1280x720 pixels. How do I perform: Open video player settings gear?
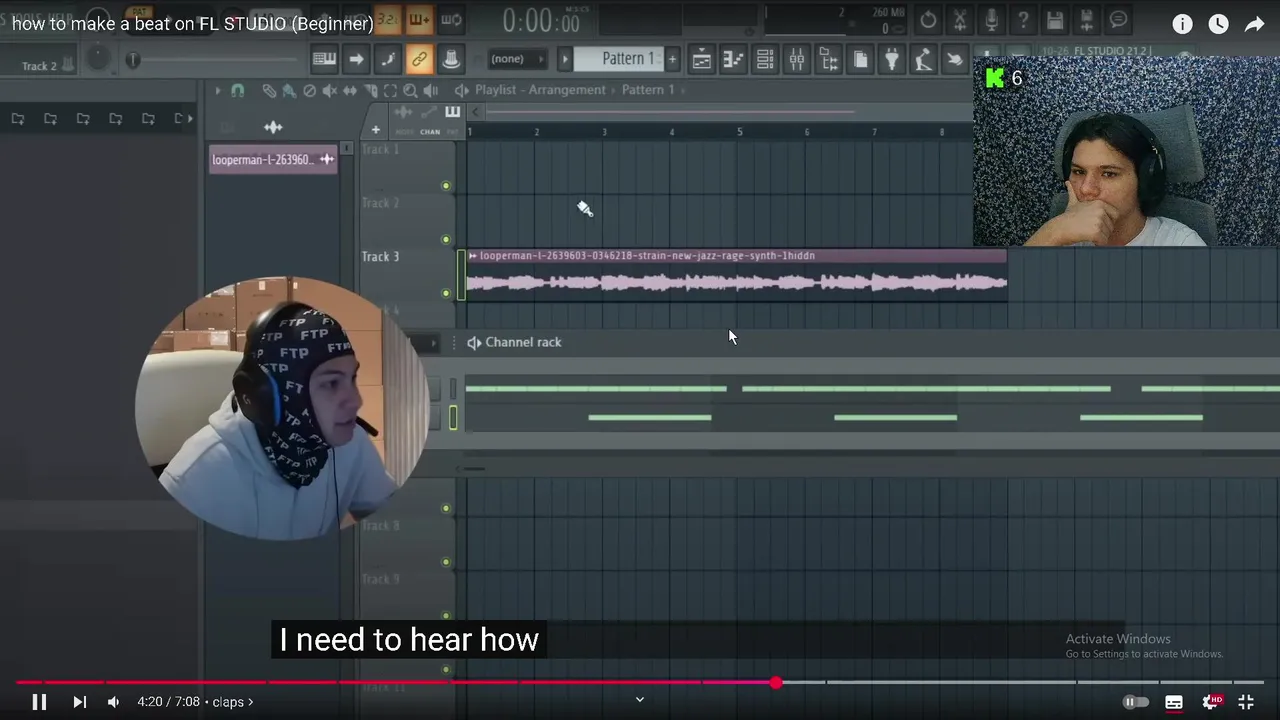click(x=1211, y=702)
